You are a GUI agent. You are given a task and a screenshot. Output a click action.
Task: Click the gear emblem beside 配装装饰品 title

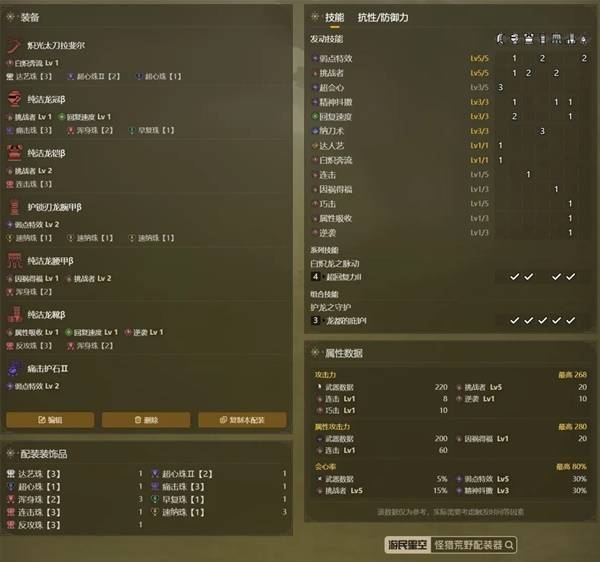[11, 454]
